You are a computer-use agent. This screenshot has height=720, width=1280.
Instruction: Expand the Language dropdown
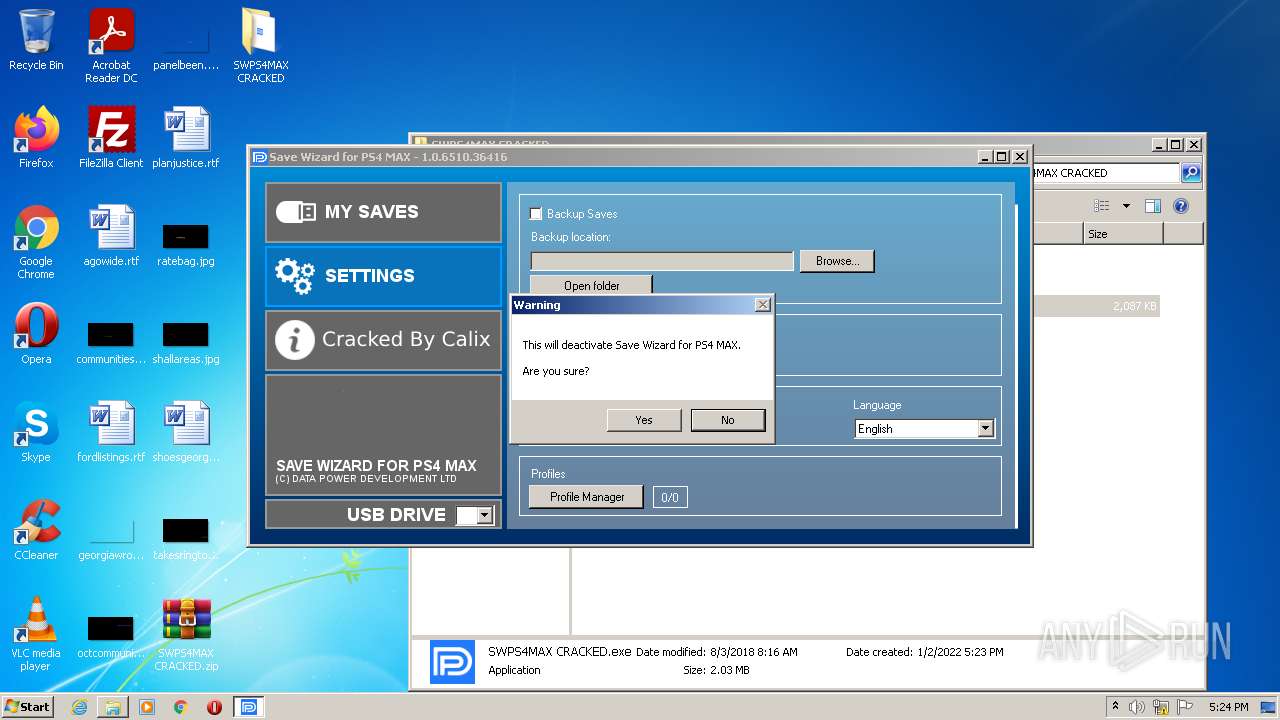(x=985, y=429)
